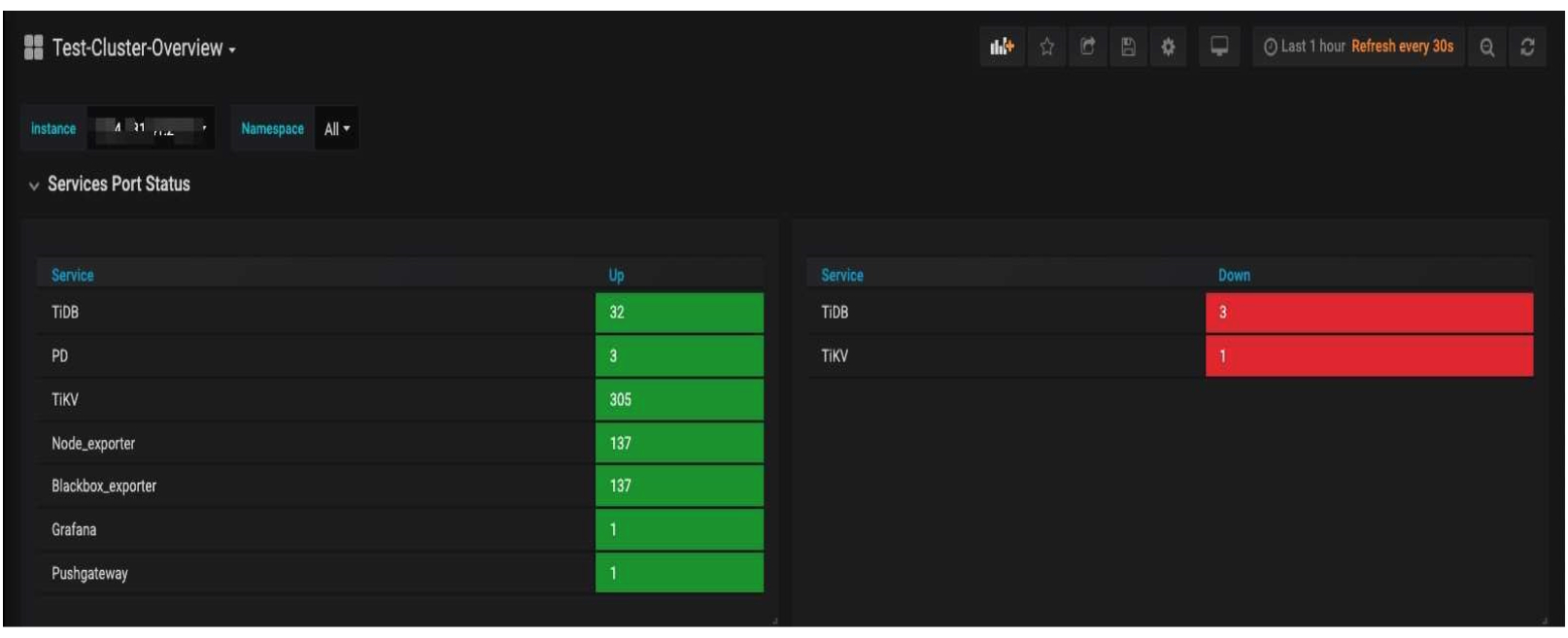Click Blackbox_exporter's green 137 cell
The height and width of the screenshot is (638, 1568).
coord(679,486)
